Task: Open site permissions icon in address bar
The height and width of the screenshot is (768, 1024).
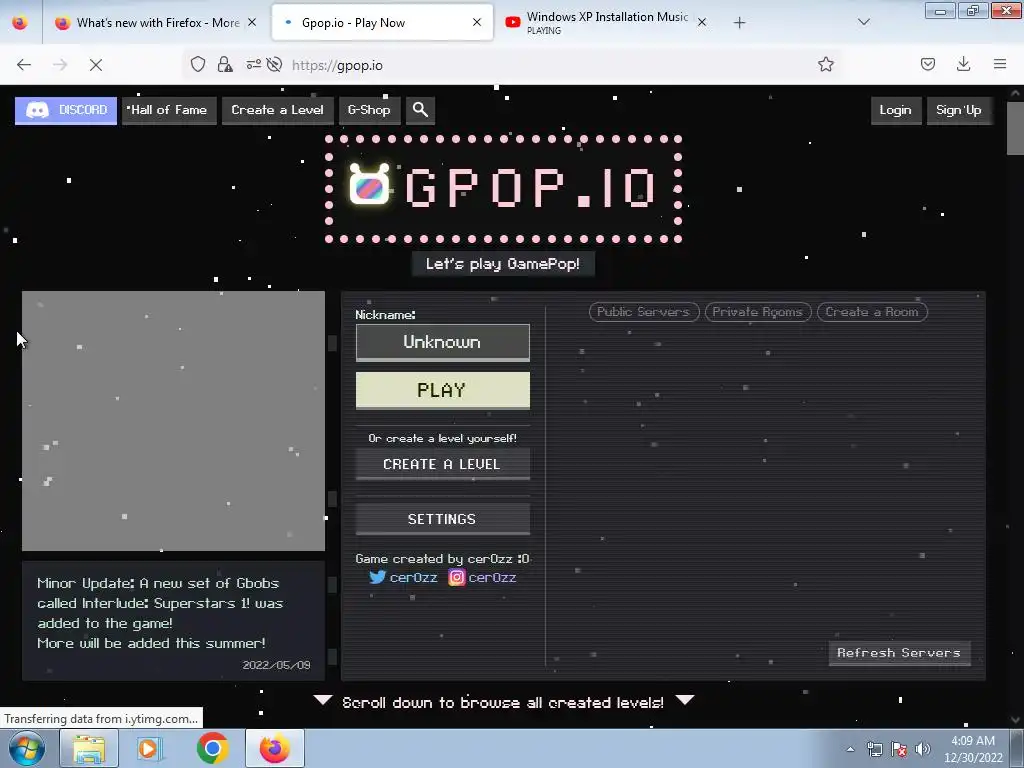Action: [253, 64]
